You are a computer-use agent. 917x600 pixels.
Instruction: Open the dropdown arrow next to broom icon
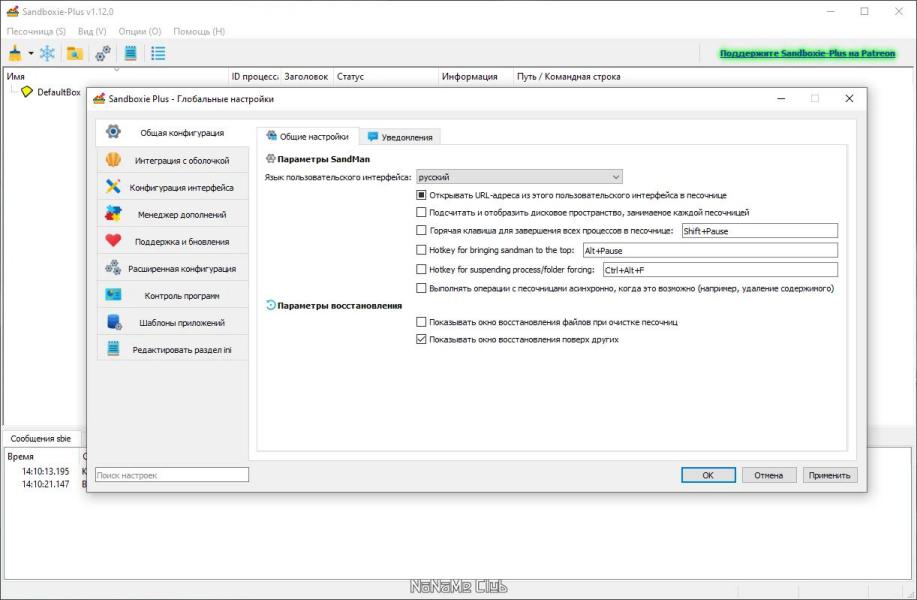pos(30,54)
